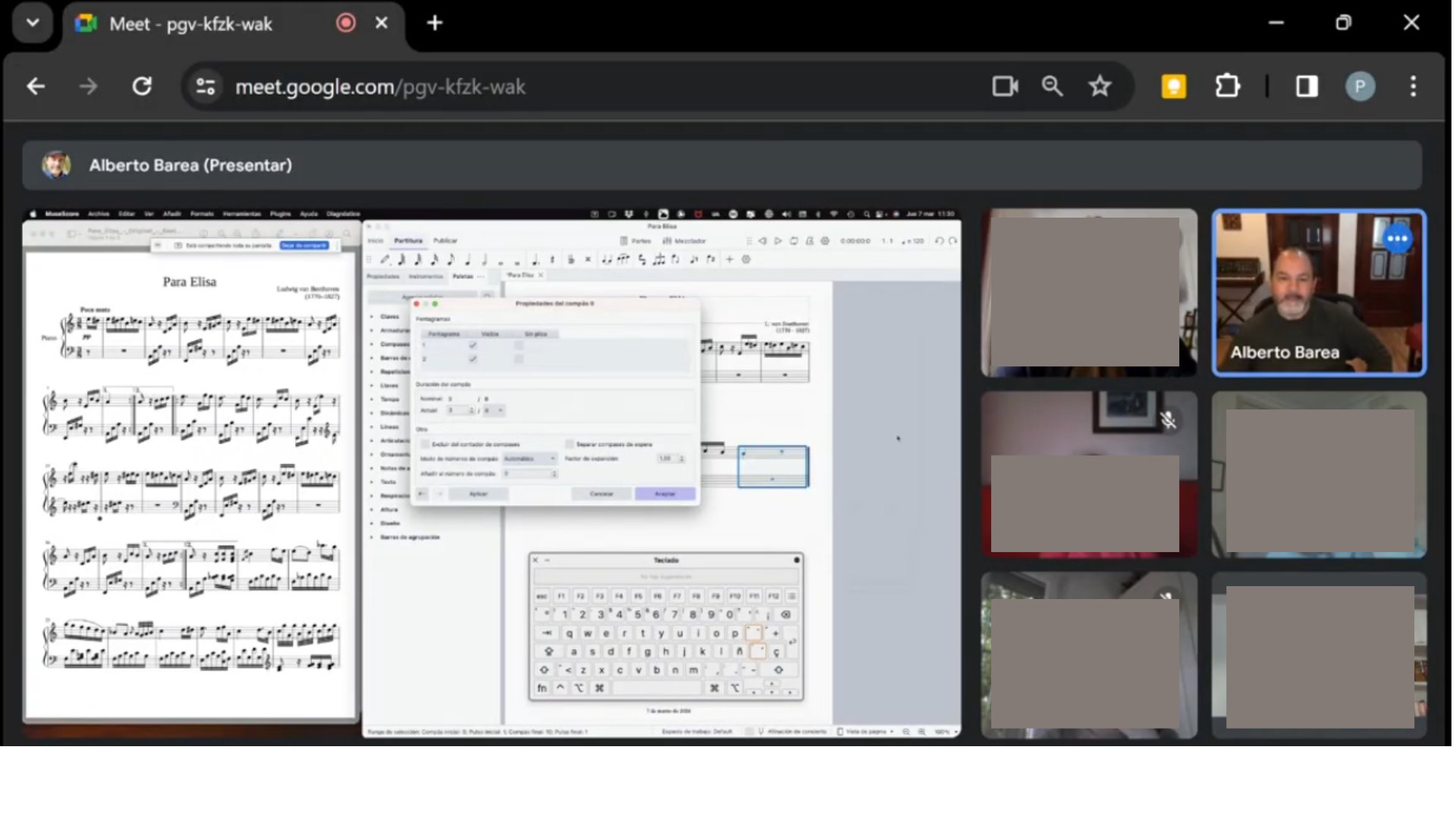Viewport: 1456px width, 819px height.
Task: Click Cancelar in measure properties dialog
Action: 601,494
